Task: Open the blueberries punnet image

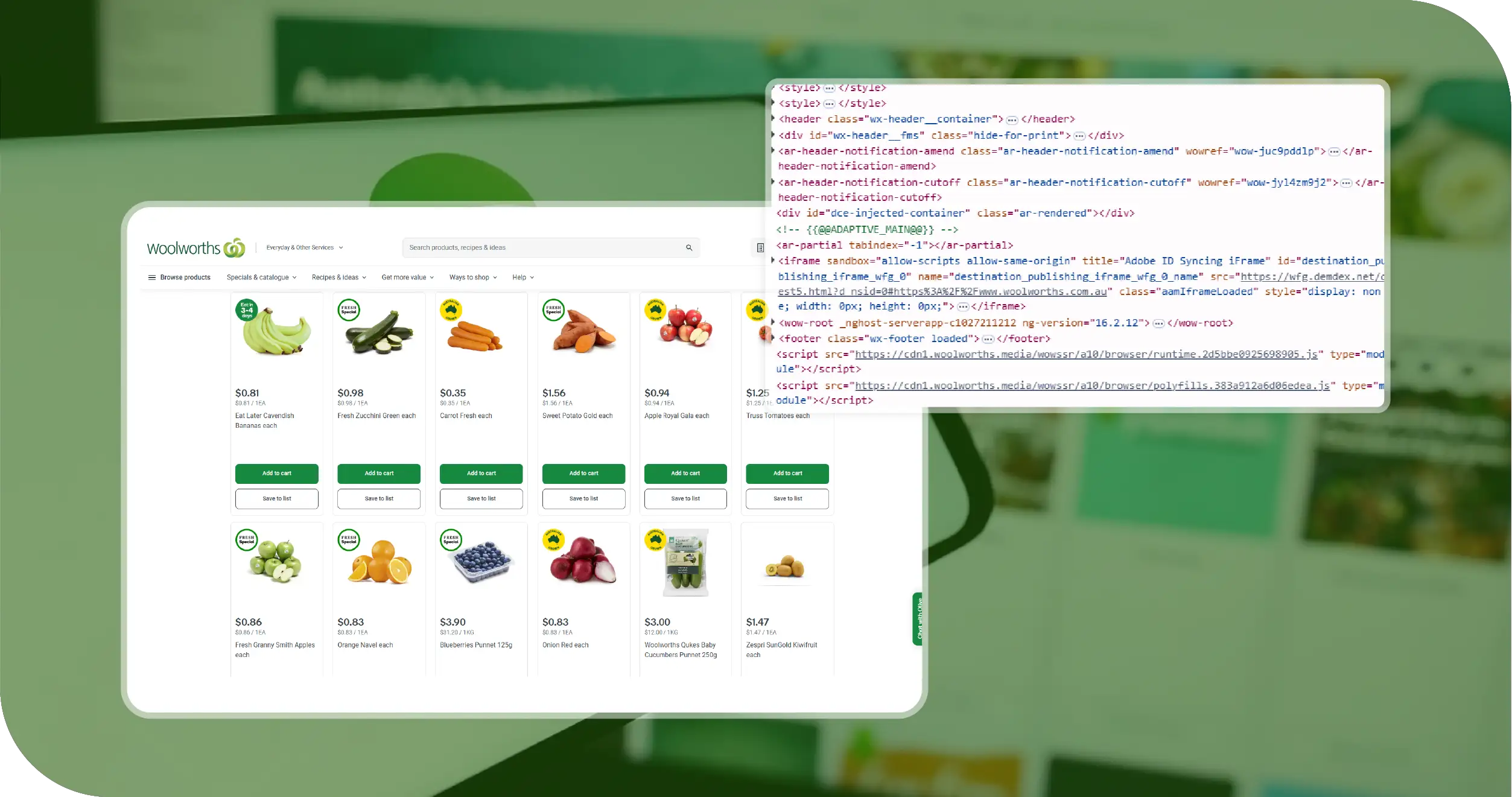Action: click(x=482, y=562)
